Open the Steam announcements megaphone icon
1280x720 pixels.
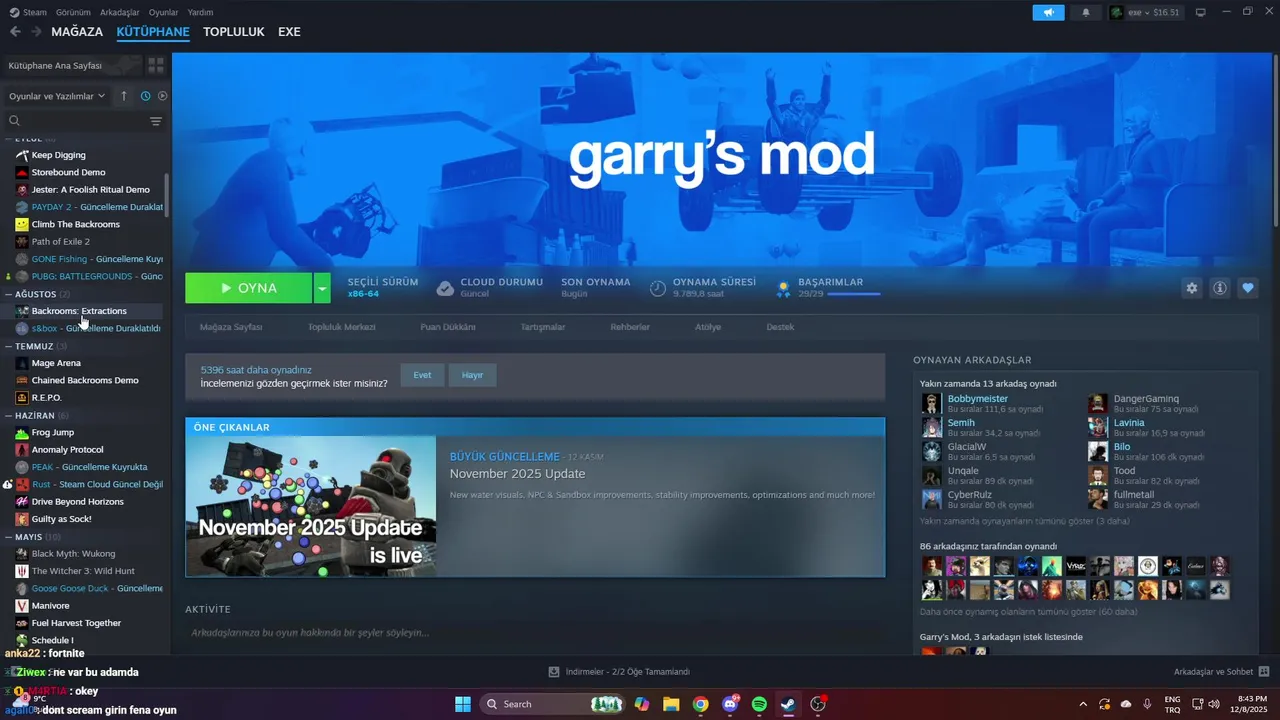click(1049, 12)
